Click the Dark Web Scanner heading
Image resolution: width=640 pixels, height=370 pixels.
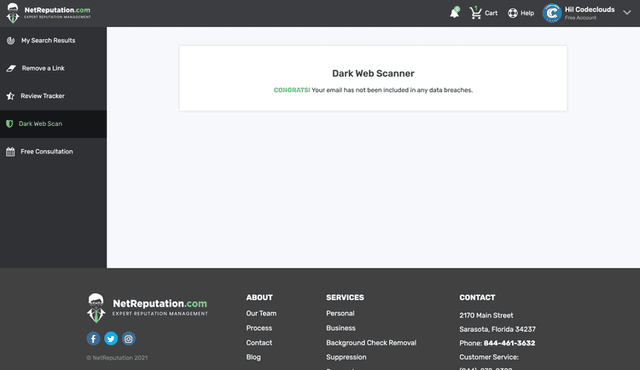373,73
